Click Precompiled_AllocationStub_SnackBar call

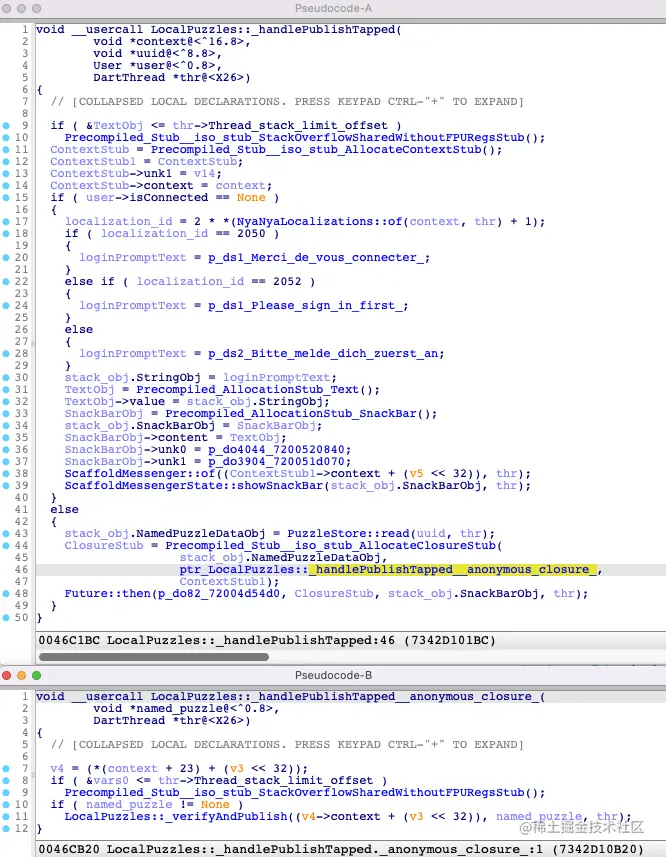[291, 414]
